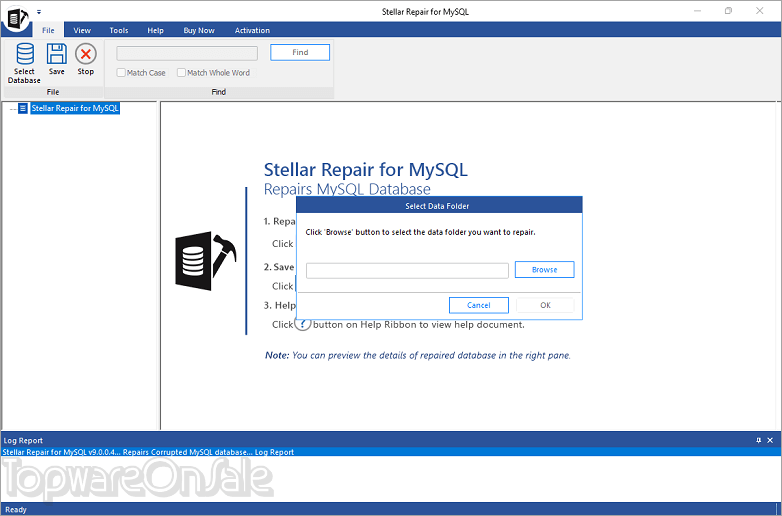Open the Activation tab
The height and width of the screenshot is (516, 782).
tap(252, 30)
